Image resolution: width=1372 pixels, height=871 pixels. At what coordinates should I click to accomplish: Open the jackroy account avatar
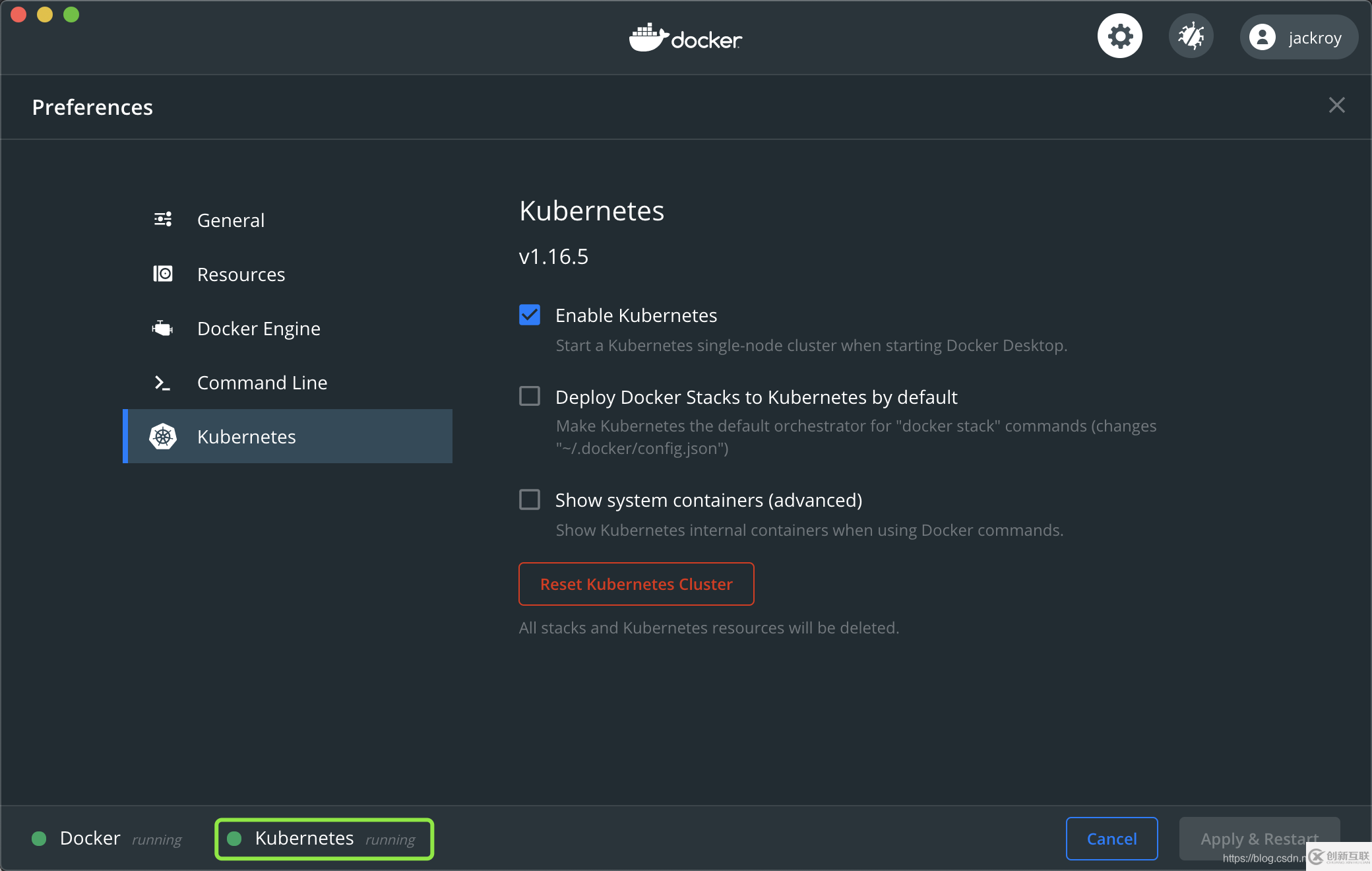point(1263,37)
